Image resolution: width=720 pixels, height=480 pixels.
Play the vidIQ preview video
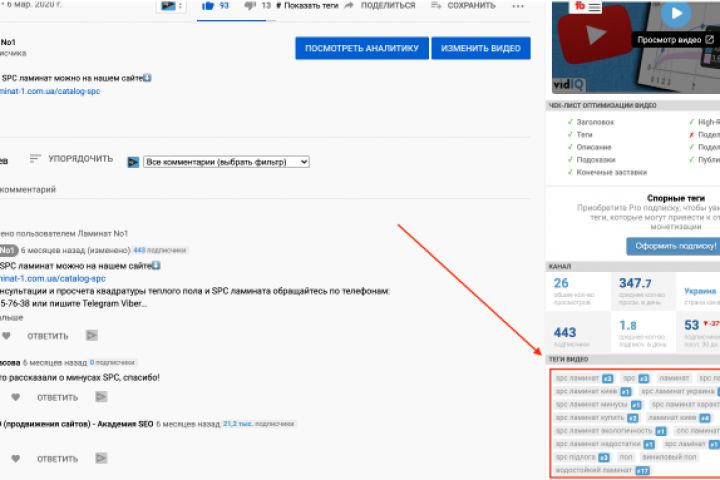click(676, 13)
